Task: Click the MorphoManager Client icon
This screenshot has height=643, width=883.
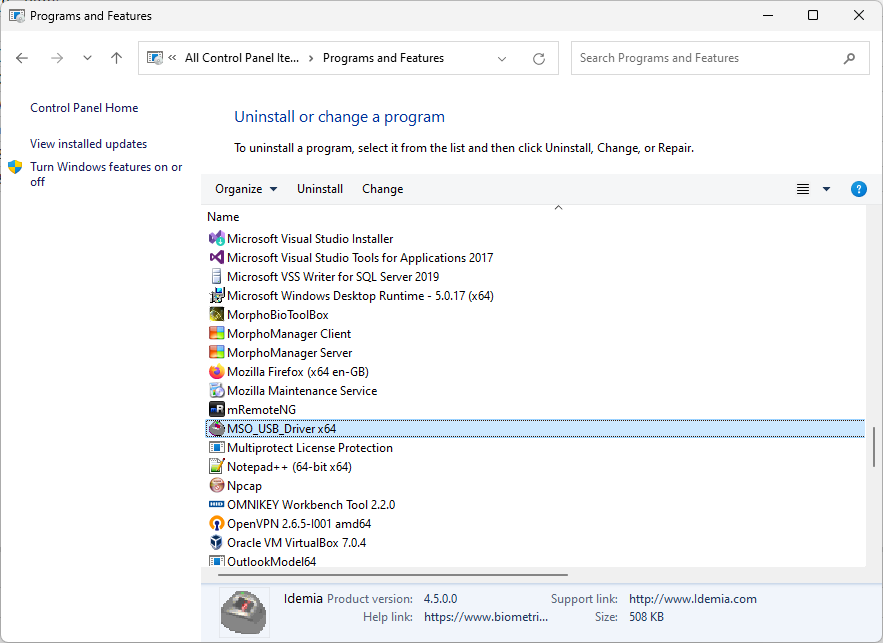Action: [217, 334]
